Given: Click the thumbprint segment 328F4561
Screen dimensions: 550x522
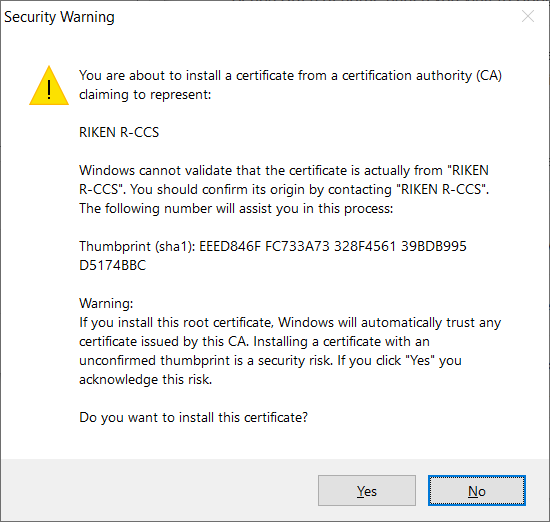Looking at the screenshot, I should click(365, 246).
